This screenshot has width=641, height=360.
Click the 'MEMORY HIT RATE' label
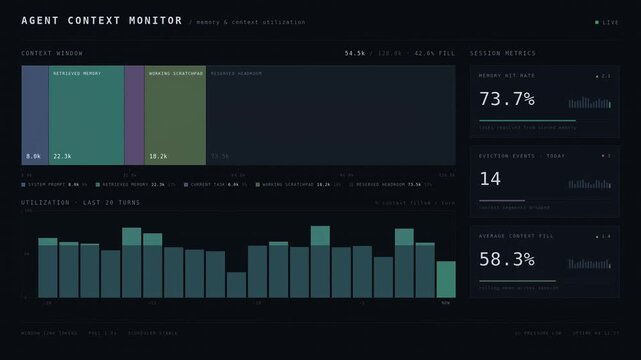pyautogui.click(x=507, y=76)
